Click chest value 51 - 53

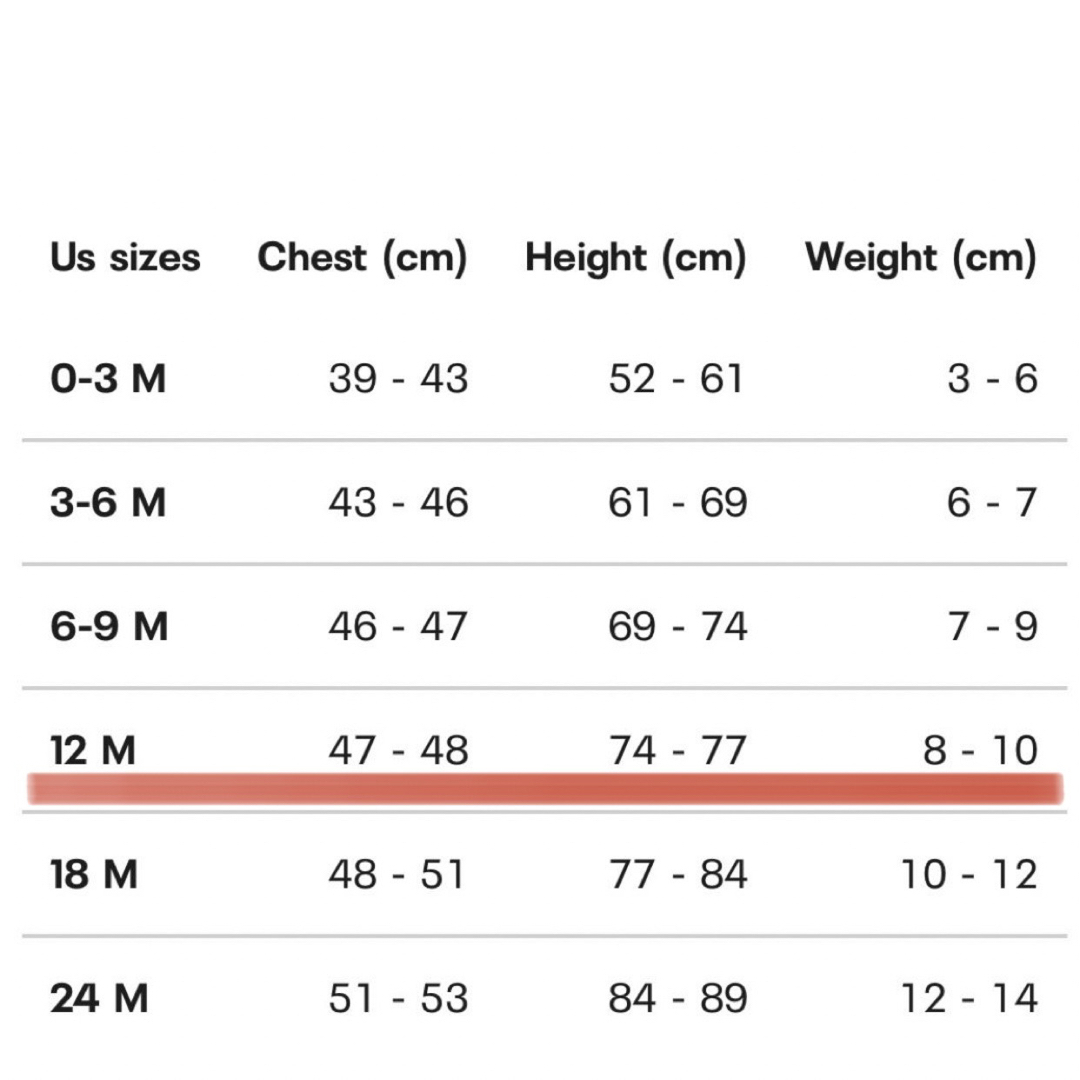(x=398, y=998)
